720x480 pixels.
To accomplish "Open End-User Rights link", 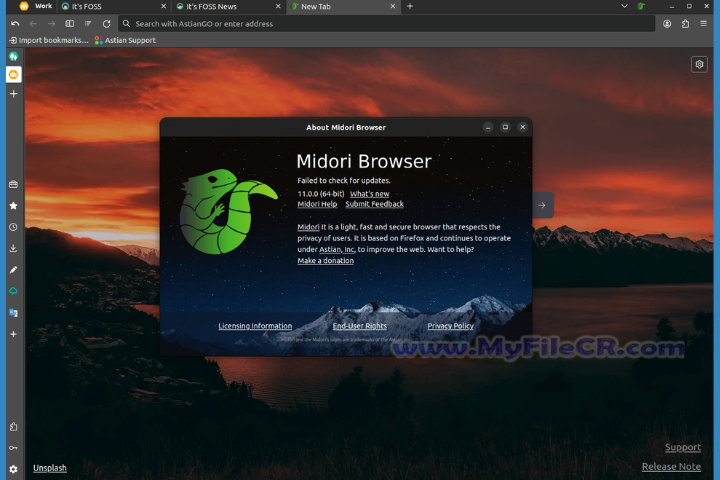I will click(360, 326).
